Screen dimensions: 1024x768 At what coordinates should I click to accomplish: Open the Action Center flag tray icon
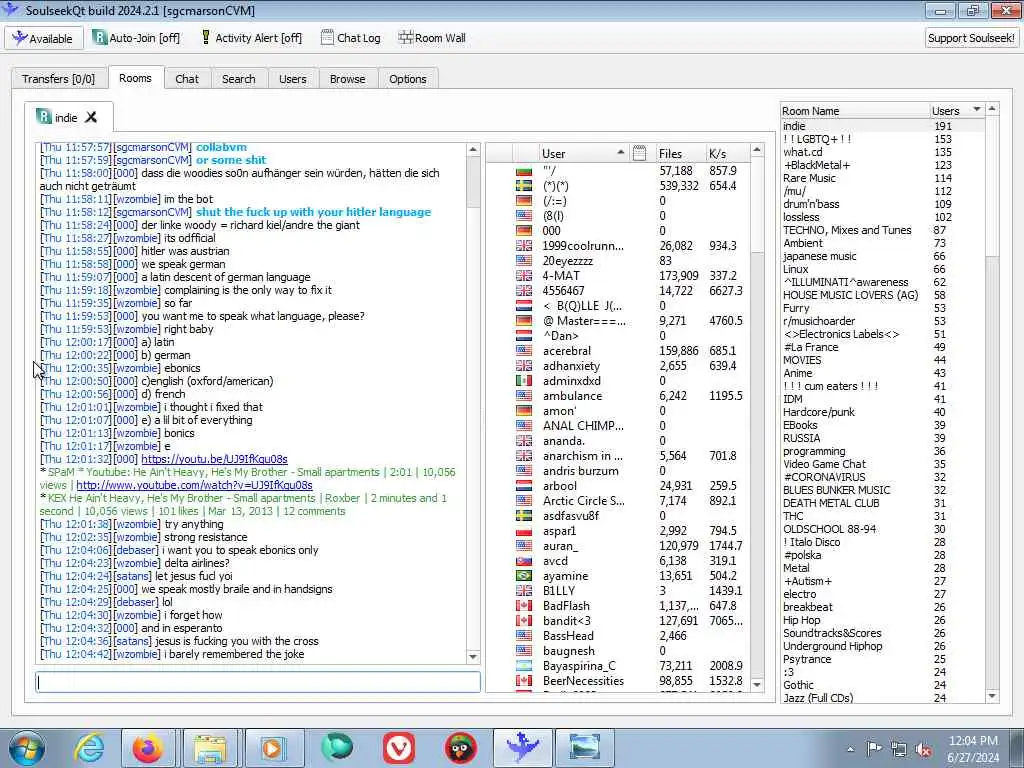[x=874, y=748]
